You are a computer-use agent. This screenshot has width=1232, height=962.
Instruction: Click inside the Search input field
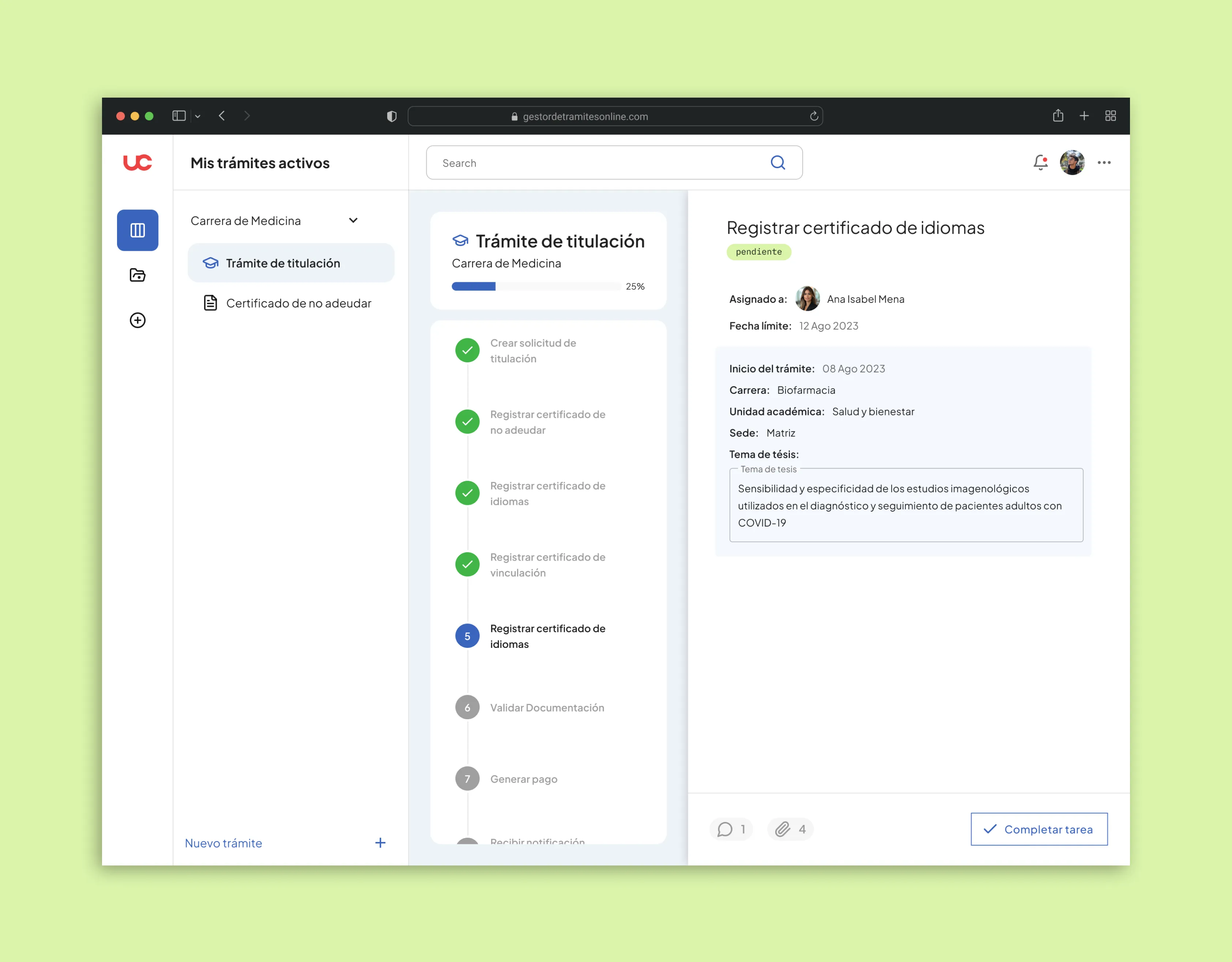[x=564, y=162]
